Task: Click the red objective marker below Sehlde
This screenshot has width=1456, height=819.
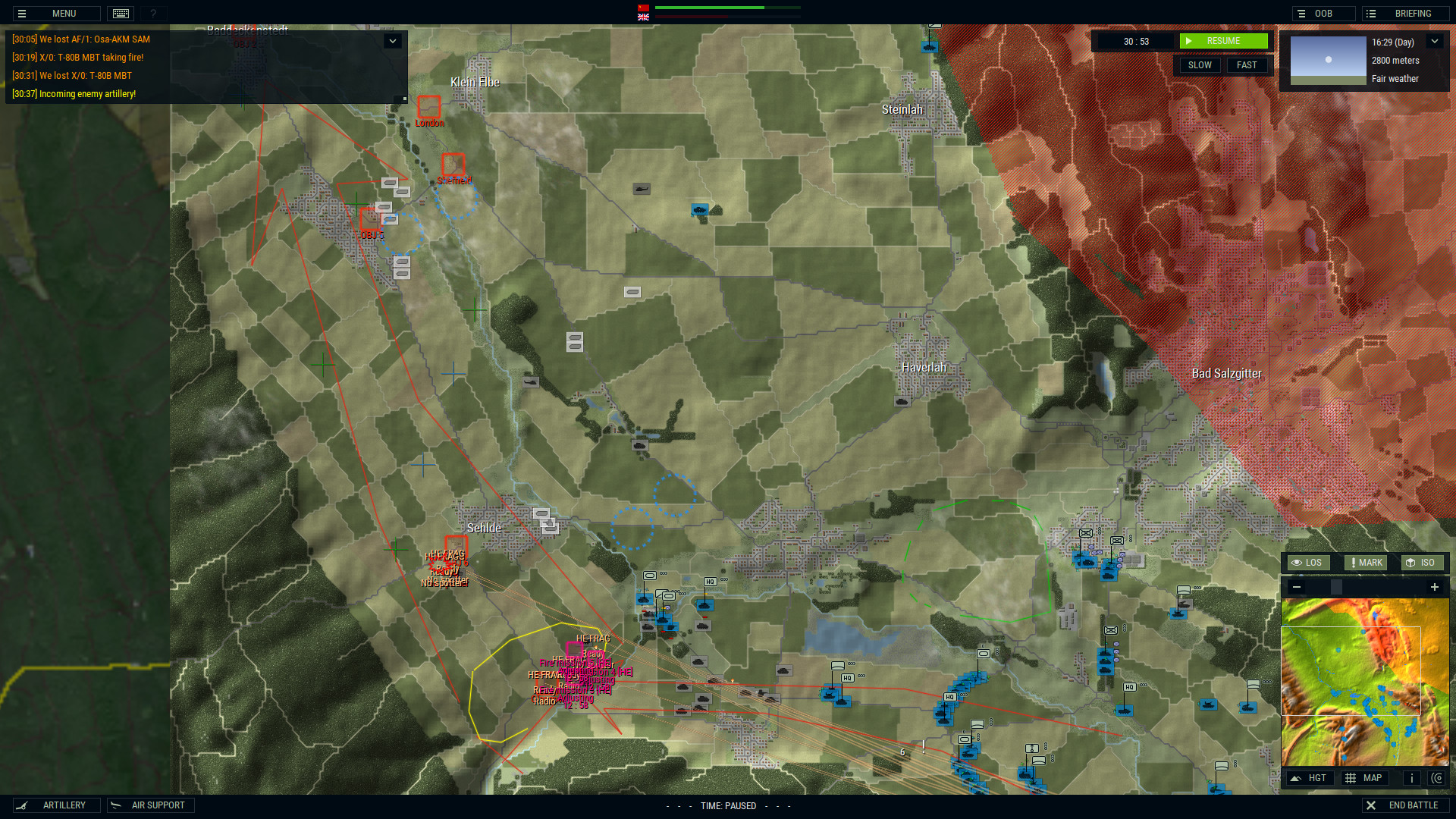Action: click(456, 548)
